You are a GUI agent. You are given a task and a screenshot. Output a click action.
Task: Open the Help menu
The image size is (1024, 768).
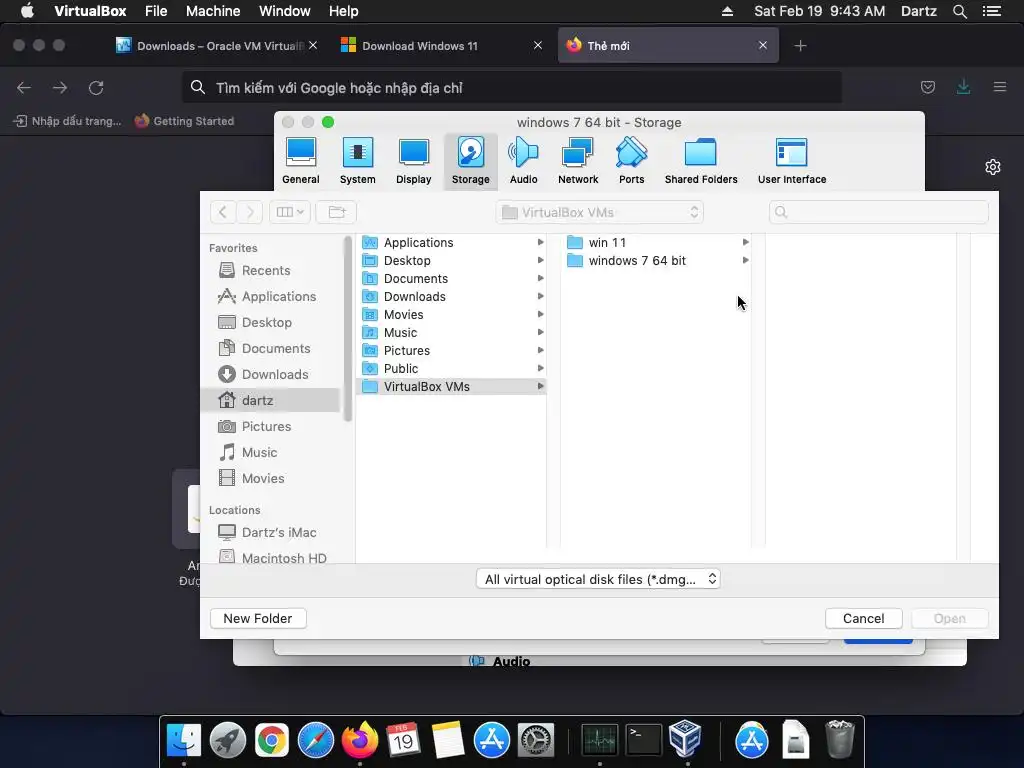[344, 11]
